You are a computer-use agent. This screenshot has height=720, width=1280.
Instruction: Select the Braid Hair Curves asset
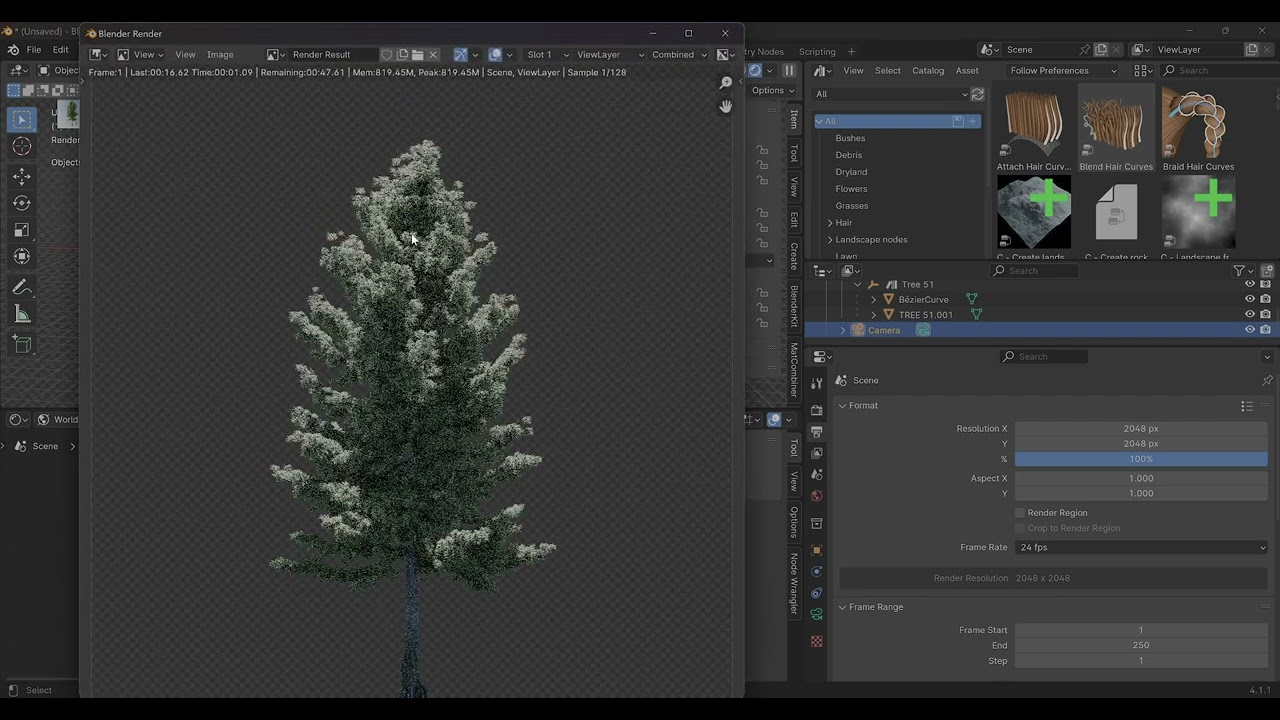(x=1198, y=129)
